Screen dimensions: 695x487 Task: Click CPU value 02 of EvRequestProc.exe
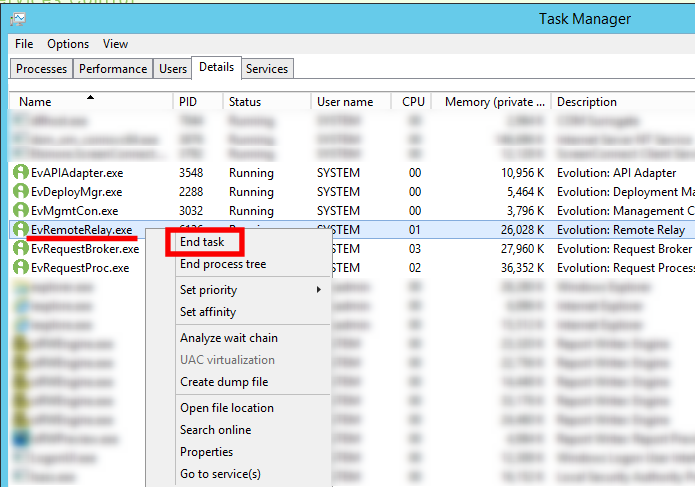pos(415,268)
